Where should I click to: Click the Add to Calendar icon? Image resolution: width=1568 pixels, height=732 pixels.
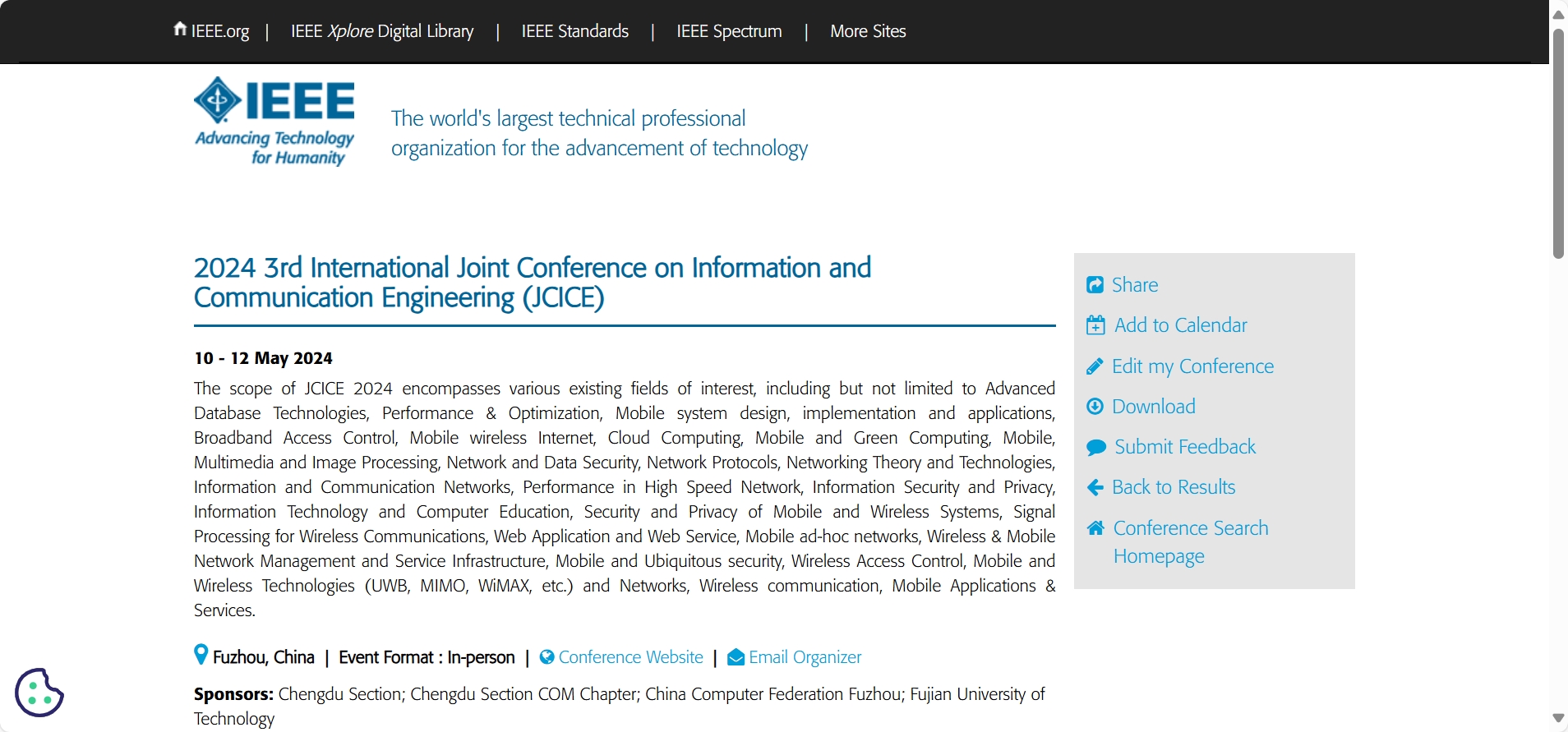(x=1095, y=325)
